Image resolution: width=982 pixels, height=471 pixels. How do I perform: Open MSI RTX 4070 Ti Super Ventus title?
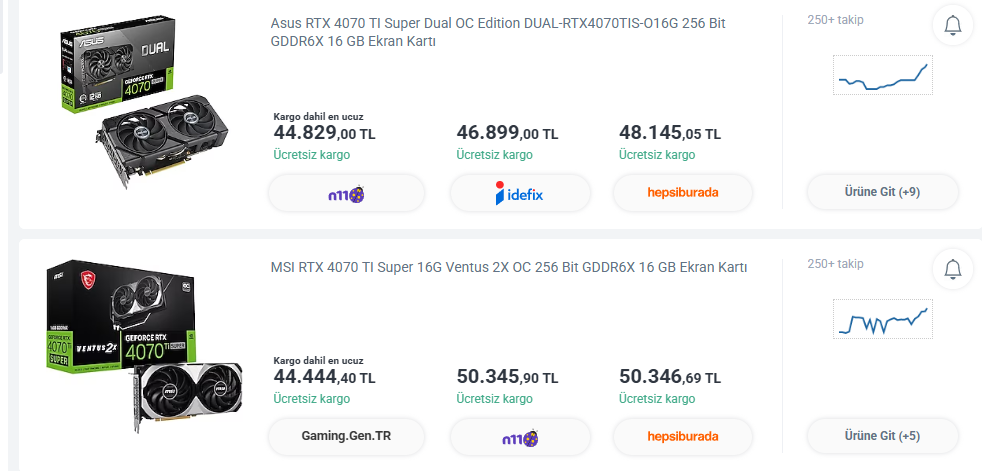509,267
